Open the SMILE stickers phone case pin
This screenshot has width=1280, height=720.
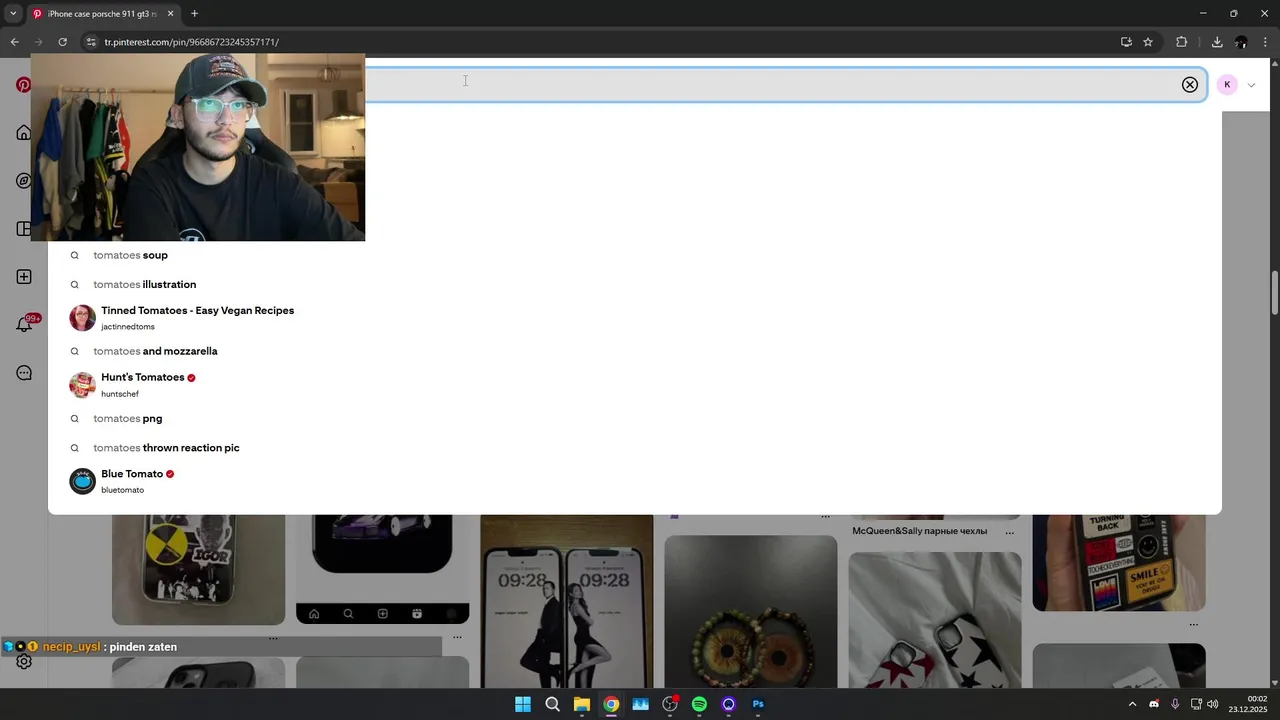click(1119, 563)
